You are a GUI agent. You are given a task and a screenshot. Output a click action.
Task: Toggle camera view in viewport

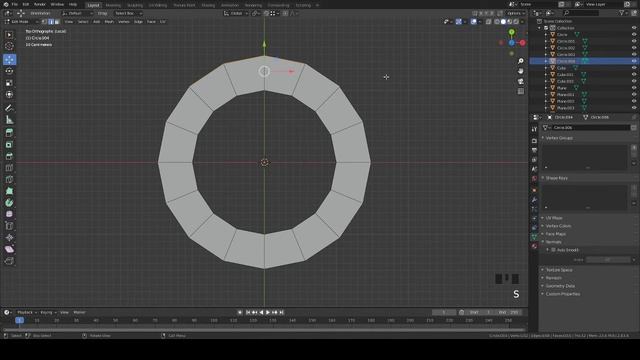520,81
